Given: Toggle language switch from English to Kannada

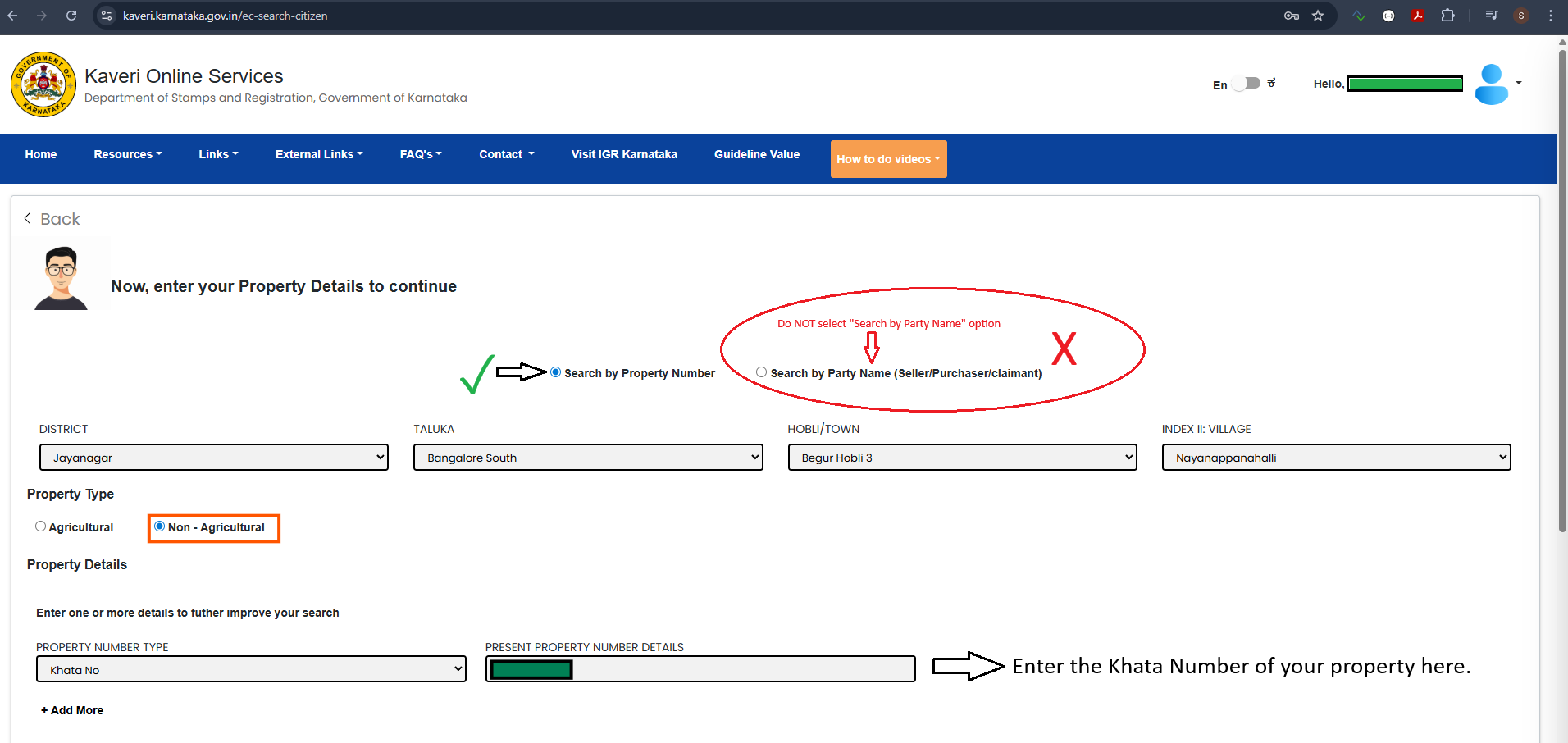Looking at the screenshot, I should tap(1246, 84).
